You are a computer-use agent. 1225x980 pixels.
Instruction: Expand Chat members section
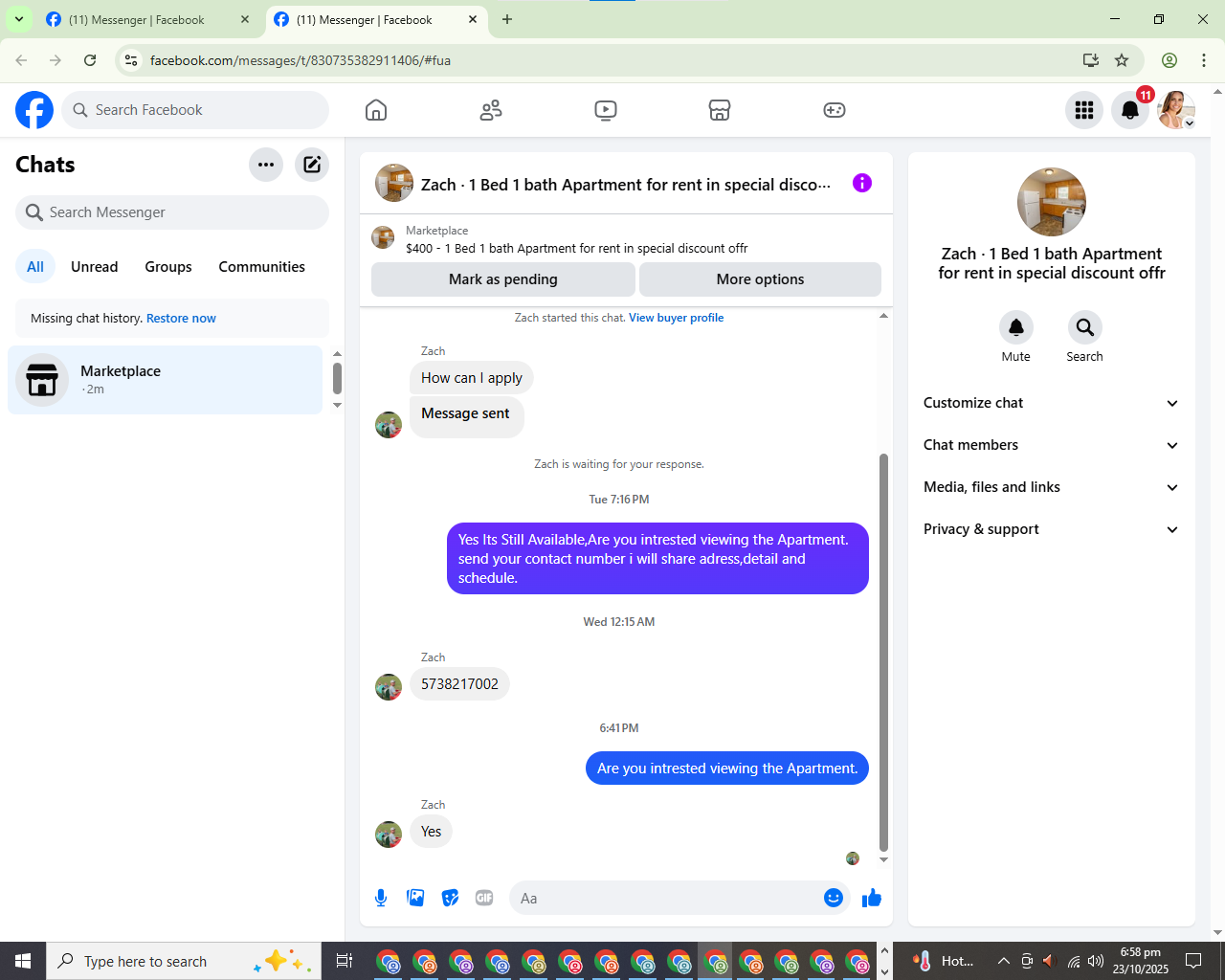[1051, 445]
